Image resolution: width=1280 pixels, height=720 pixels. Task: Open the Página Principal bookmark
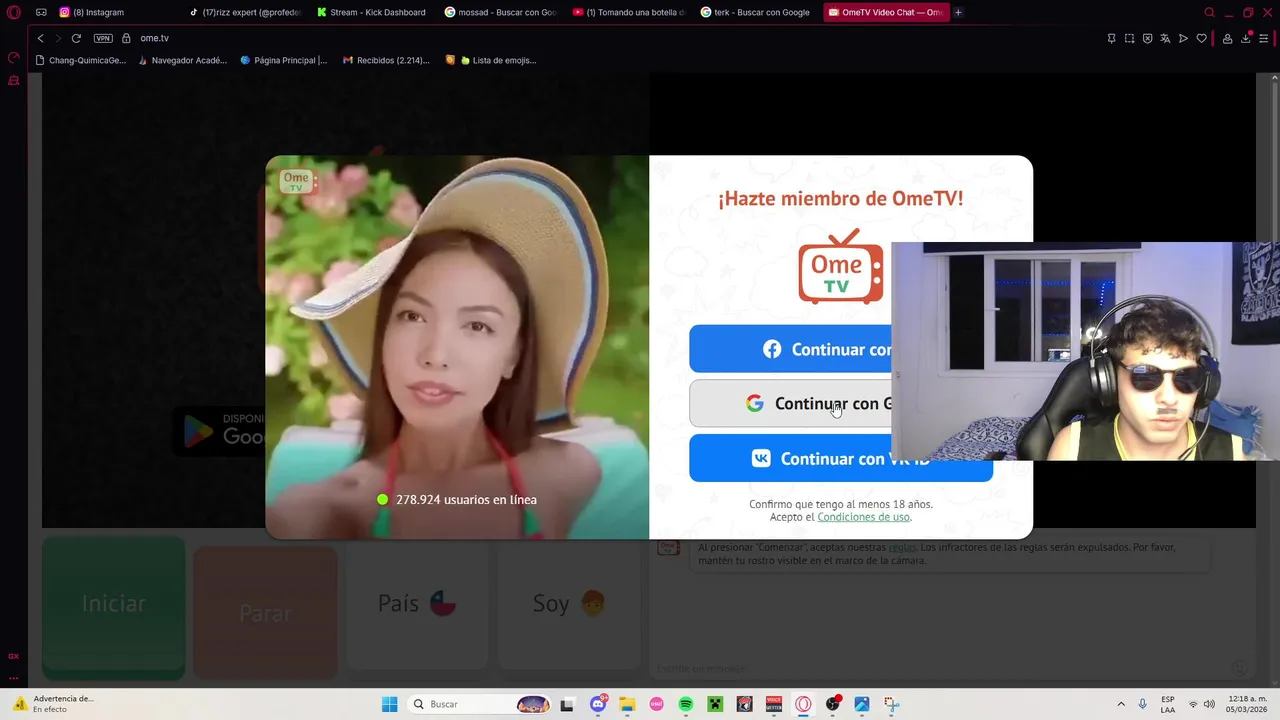point(284,60)
